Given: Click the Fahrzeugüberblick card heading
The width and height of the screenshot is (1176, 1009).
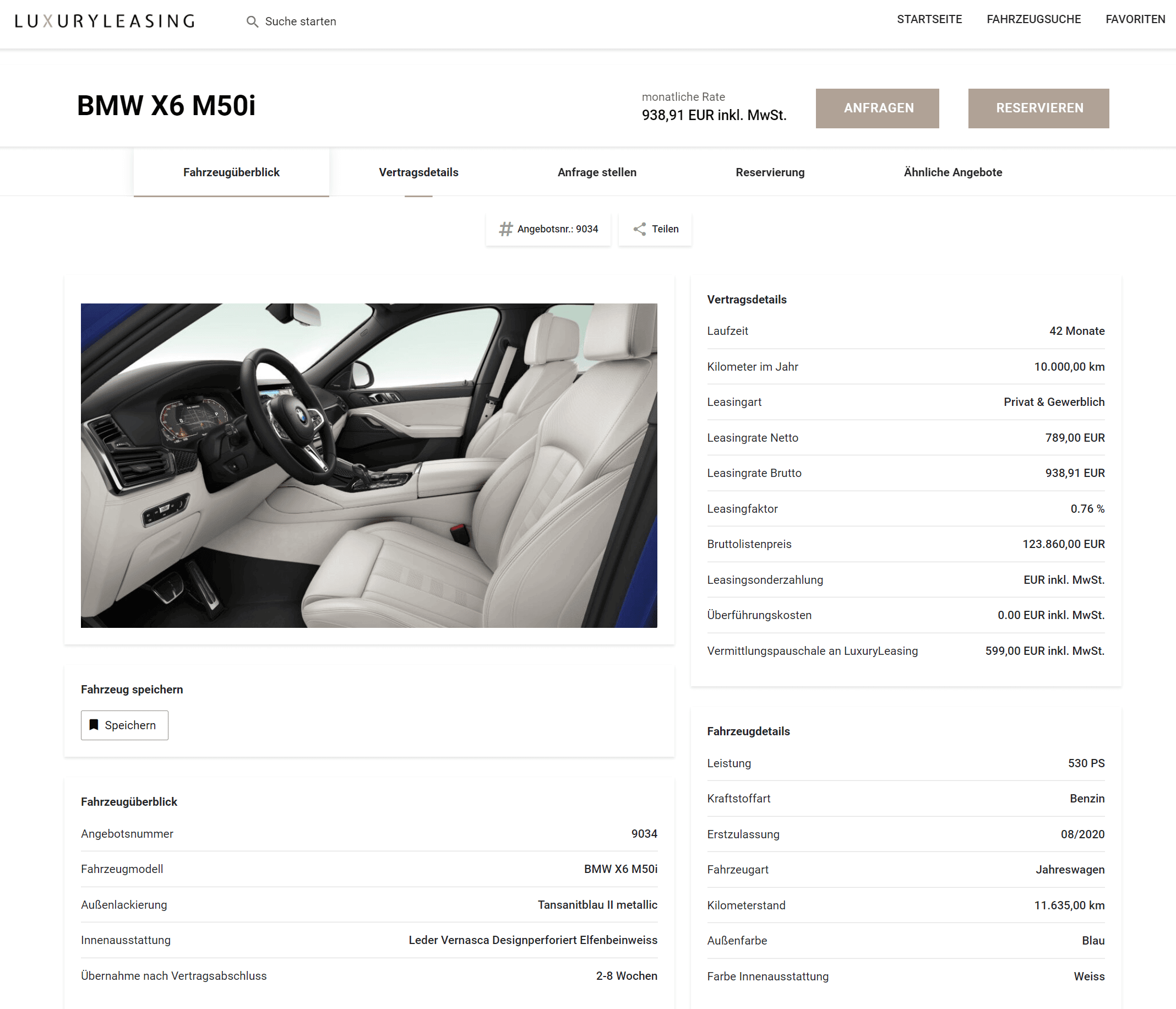Looking at the screenshot, I should coord(129,802).
